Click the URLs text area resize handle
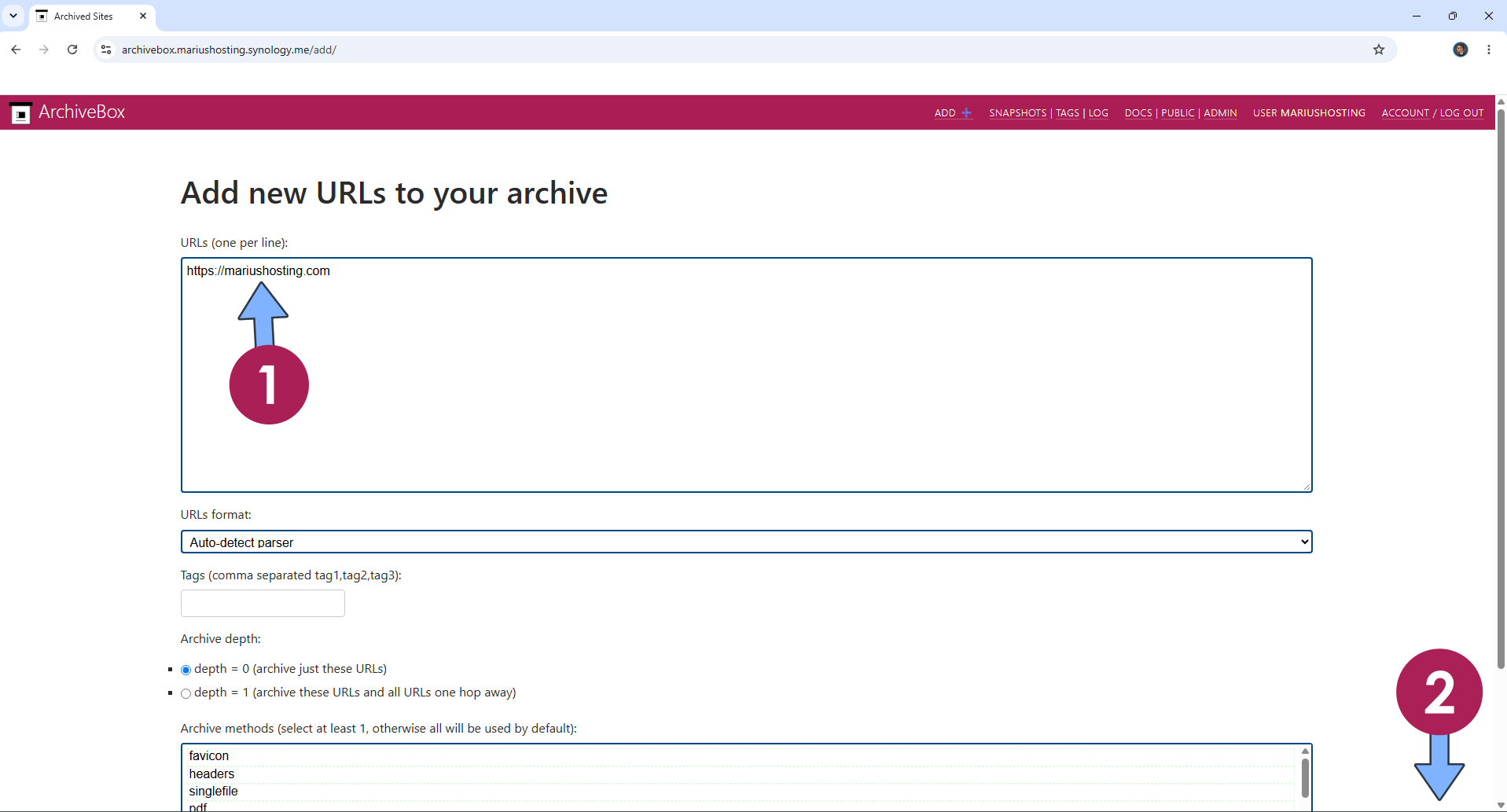This screenshot has height=812, width=1507. (1306, 487)
